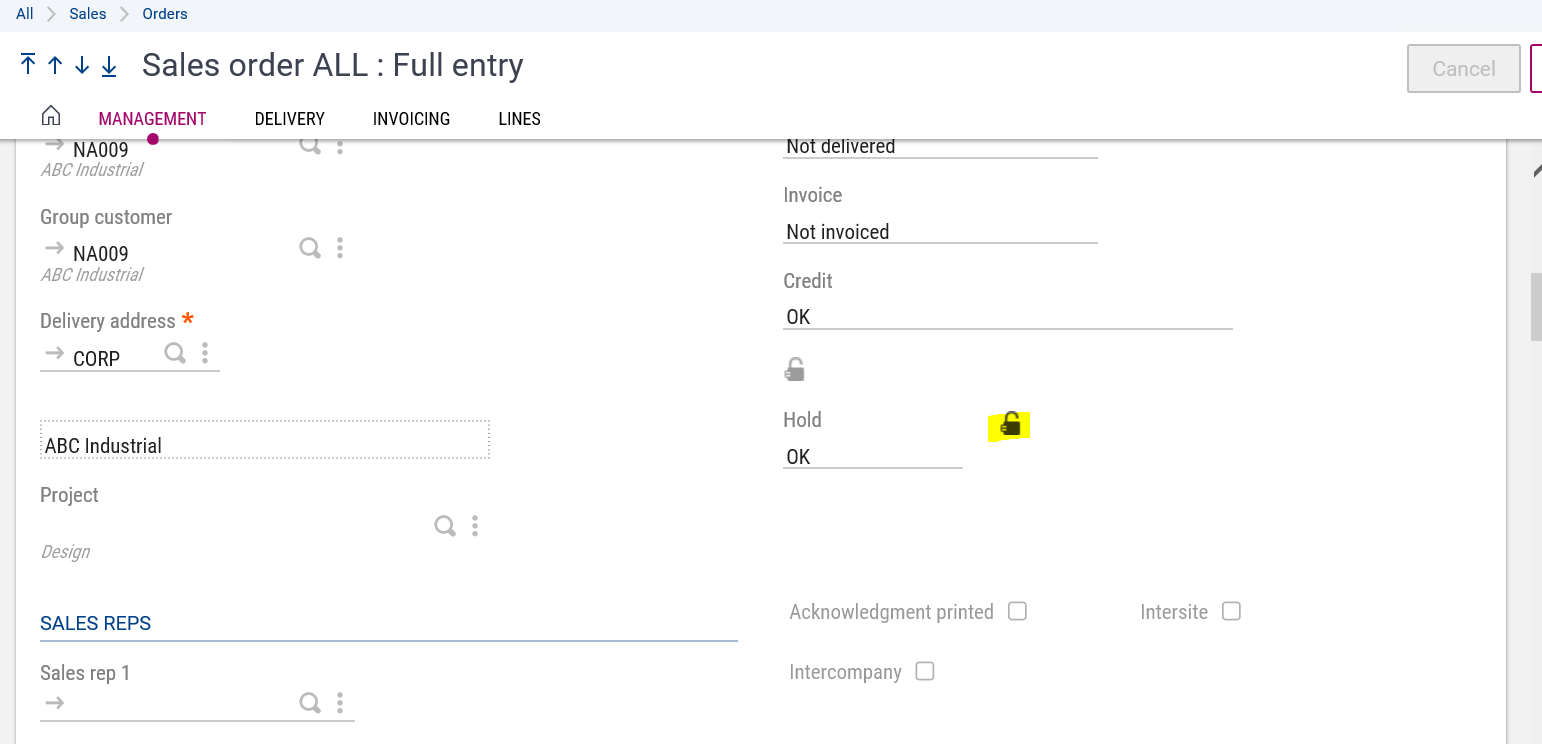Screen dimensions: 1542x744
Task: Switch to the DELIVERY tab
Action: tap(289, 119)
